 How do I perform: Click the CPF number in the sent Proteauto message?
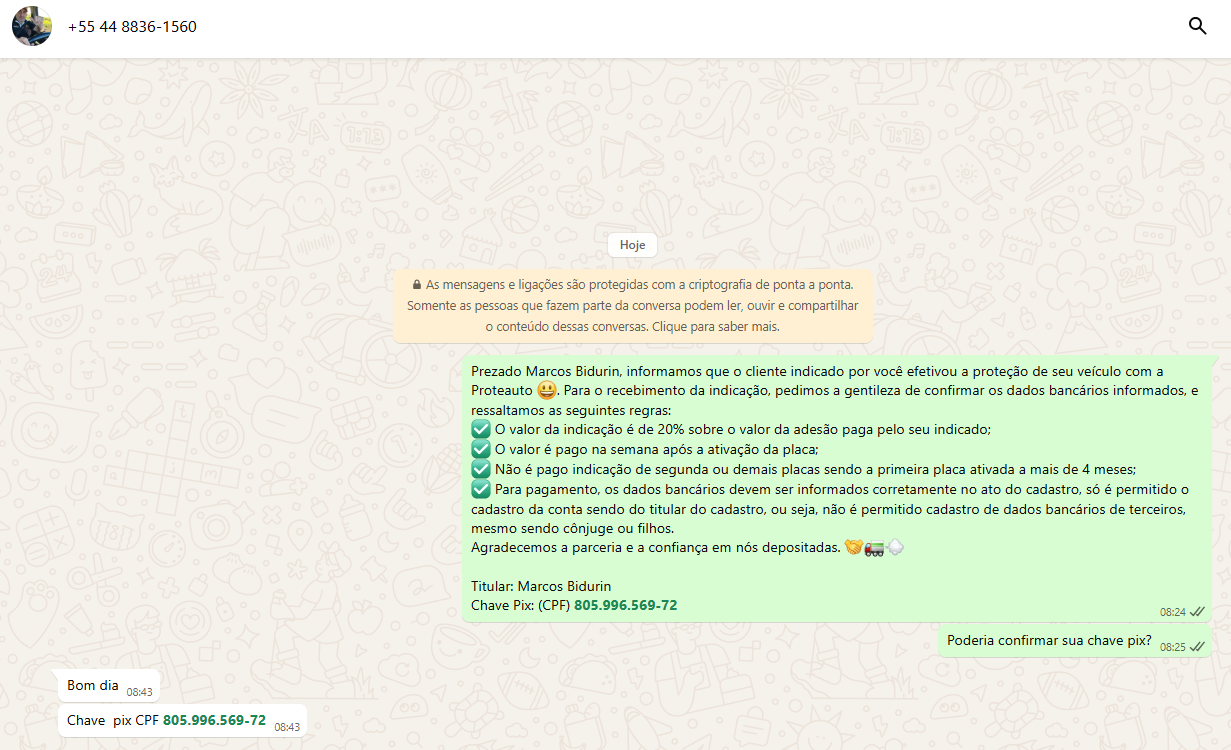click(x=625, y=605)
